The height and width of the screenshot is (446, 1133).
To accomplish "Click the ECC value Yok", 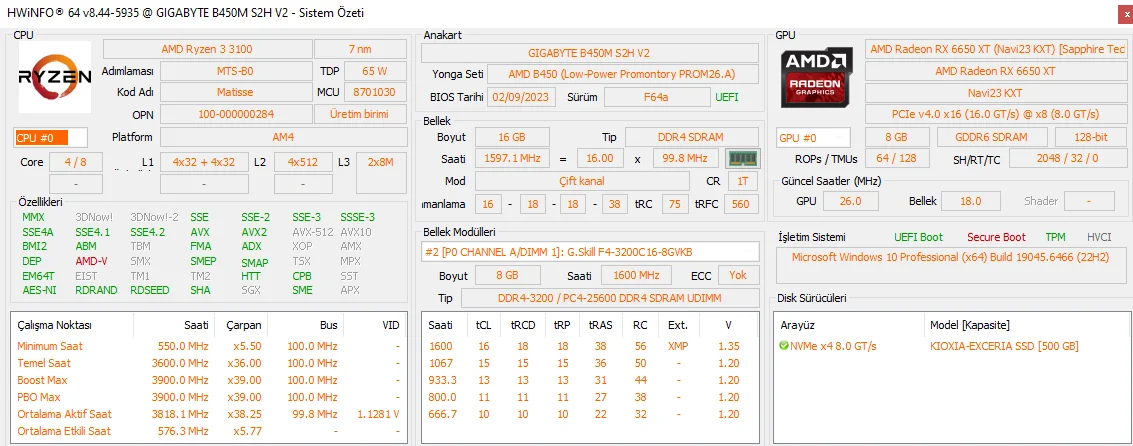I will pos(738,275).
